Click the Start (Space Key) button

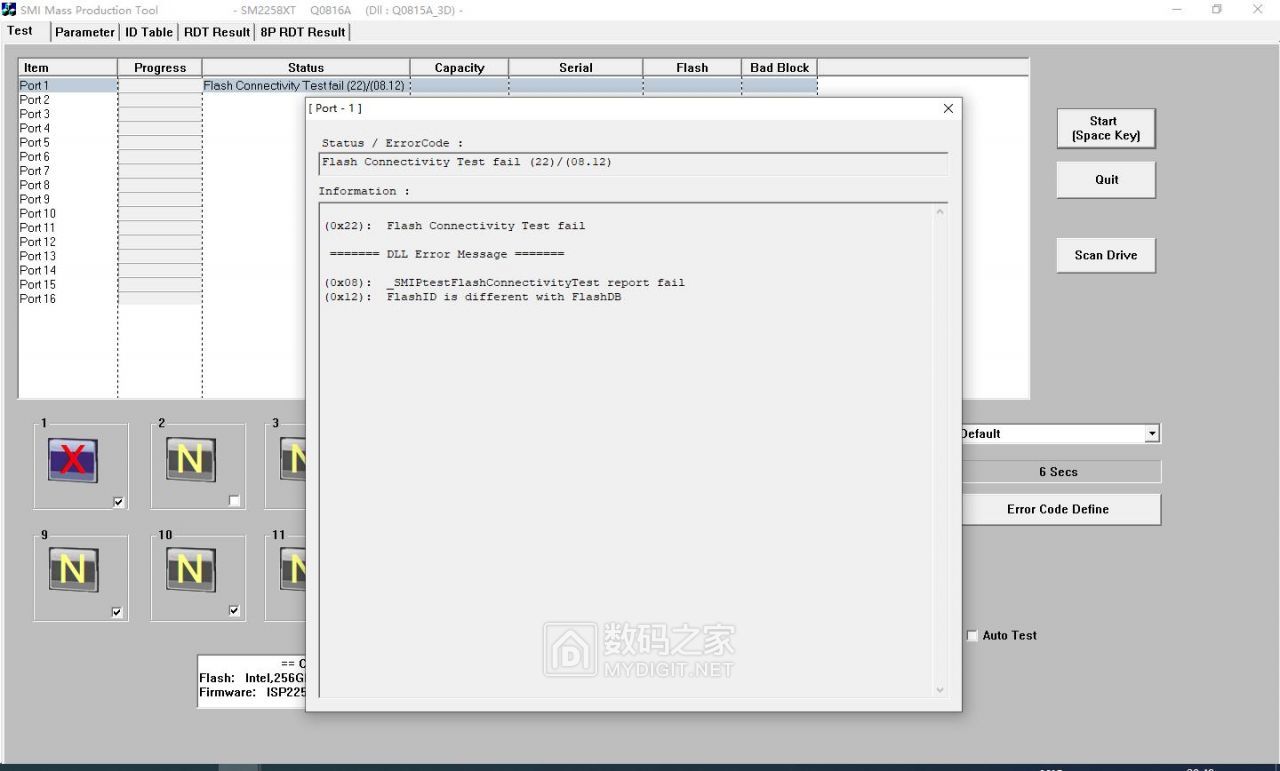(x=1106, y=128)
